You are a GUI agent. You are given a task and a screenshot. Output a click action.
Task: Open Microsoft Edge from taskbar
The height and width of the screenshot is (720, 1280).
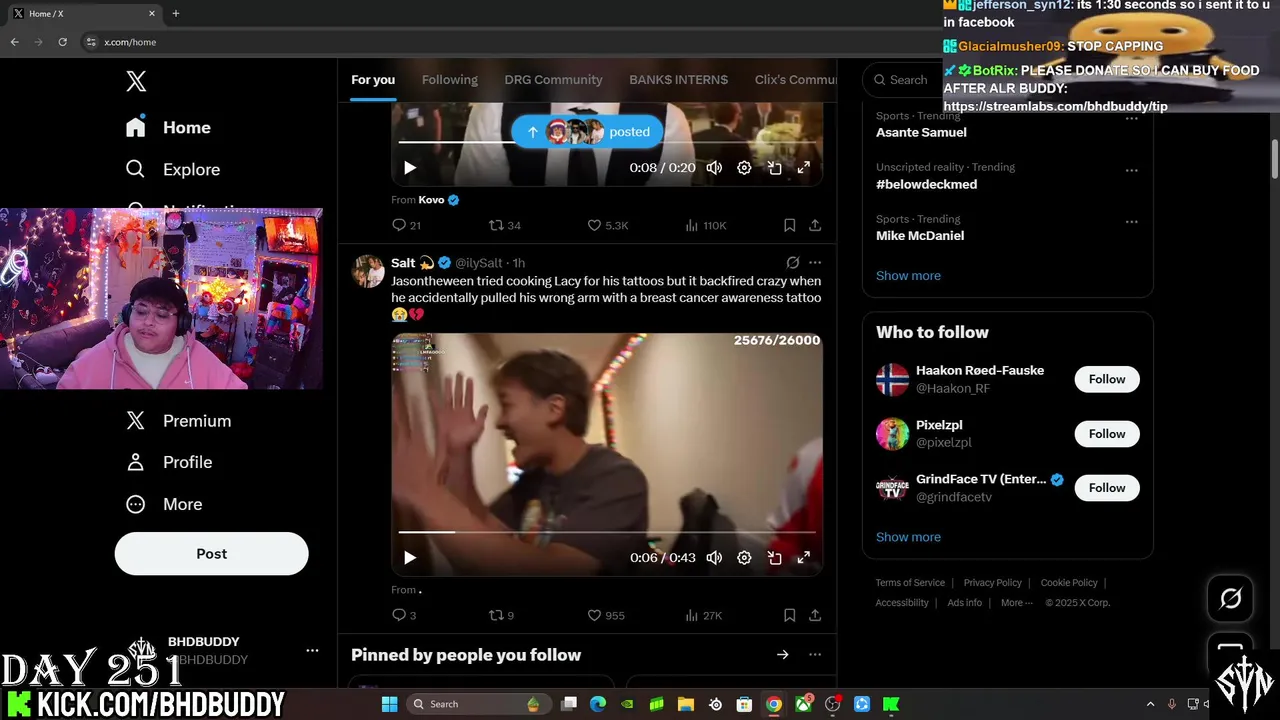pyautogui.click(x=597, y=704)
